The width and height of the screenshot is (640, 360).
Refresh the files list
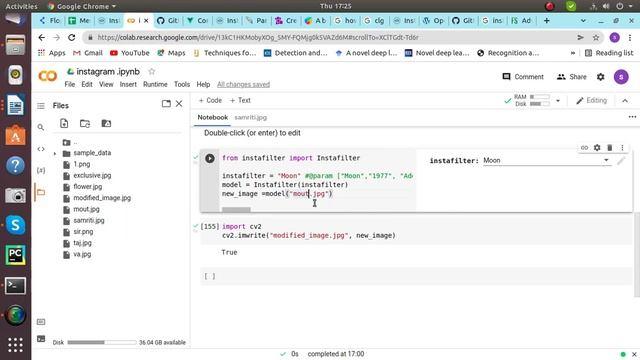tap(85, 123)
